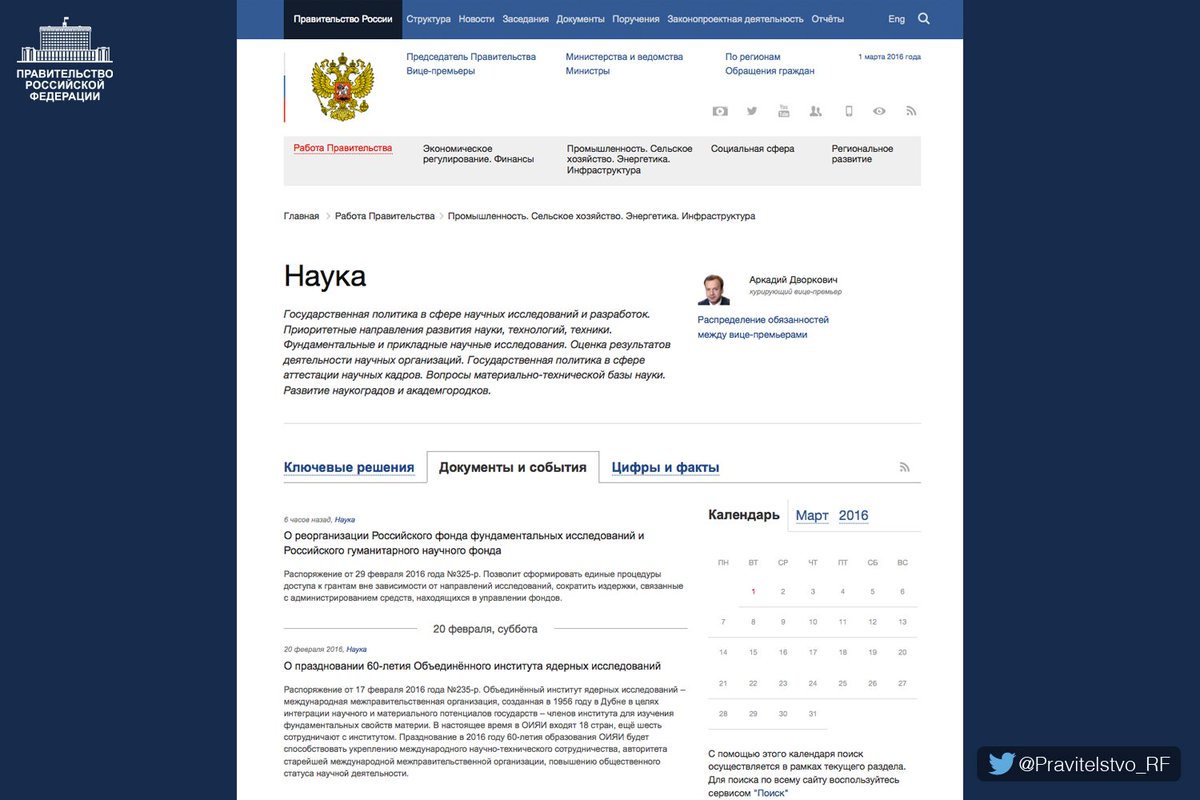Viewport: 1200px width, 800px height.
Task: Open the RSS feed icon in the header
Action: (911, 111)
